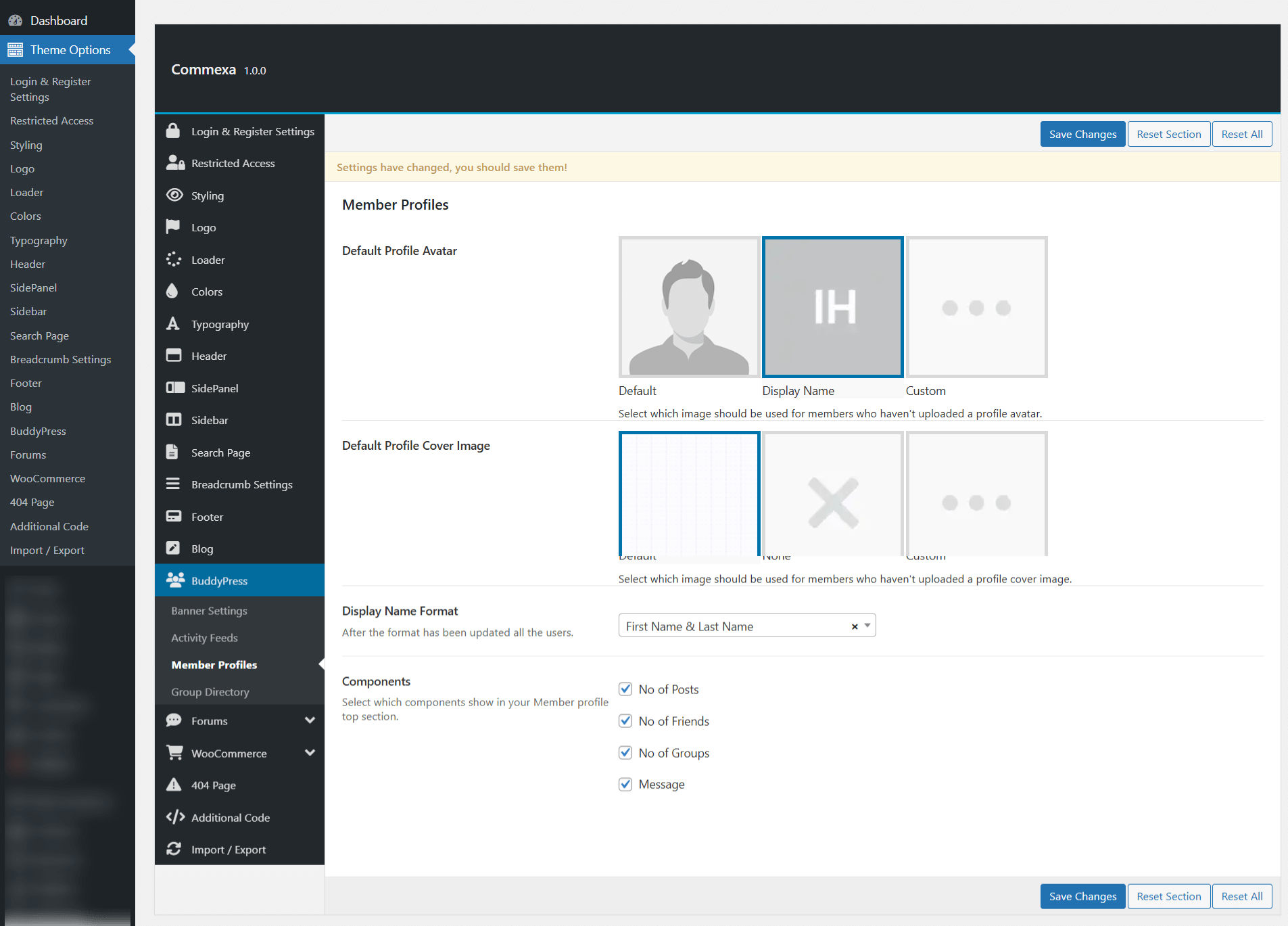
Task: Click the Additional Code brackets icon
Action: coord(175,817)
